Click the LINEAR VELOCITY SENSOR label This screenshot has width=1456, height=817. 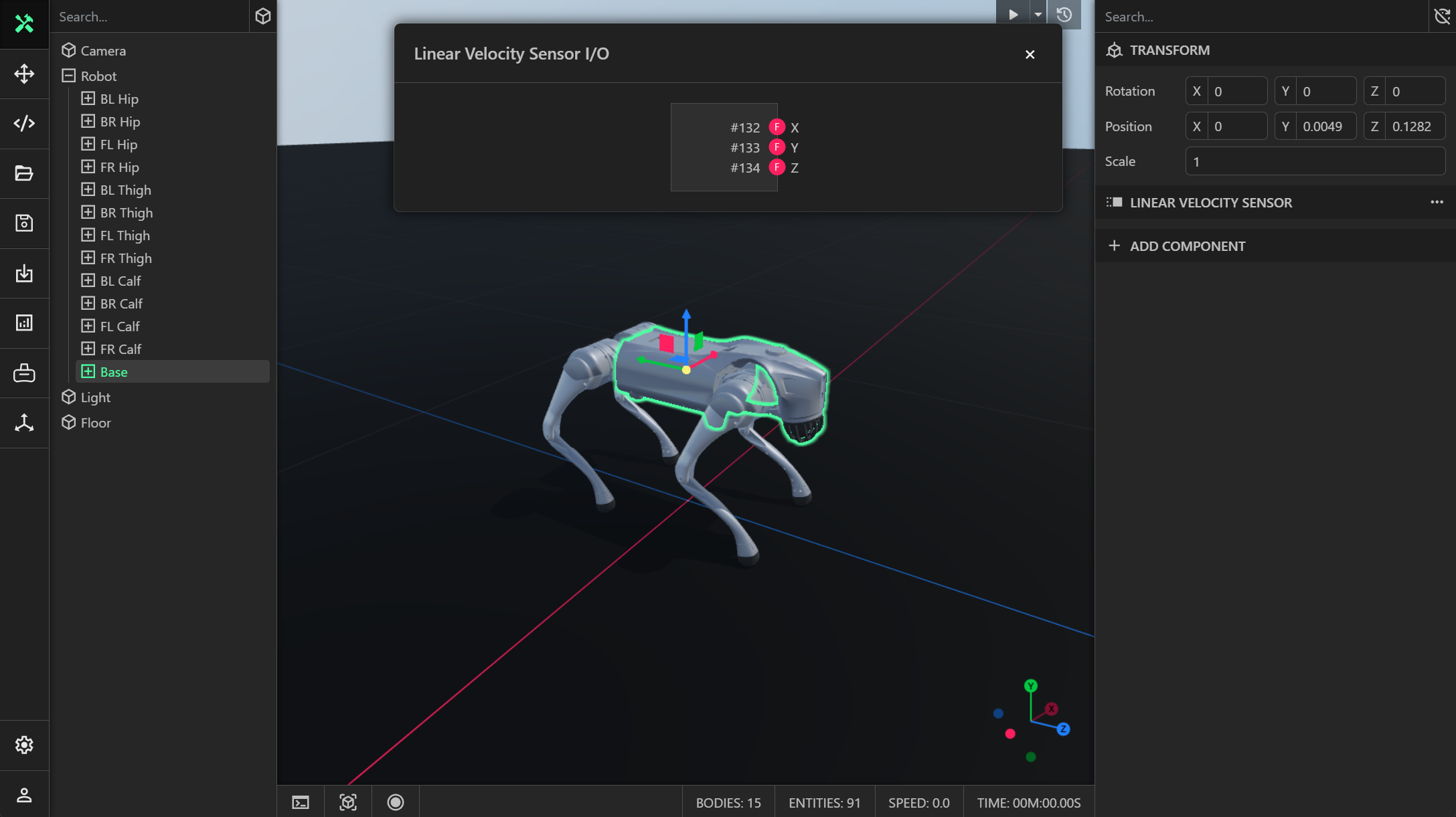tap(1210, 202)
